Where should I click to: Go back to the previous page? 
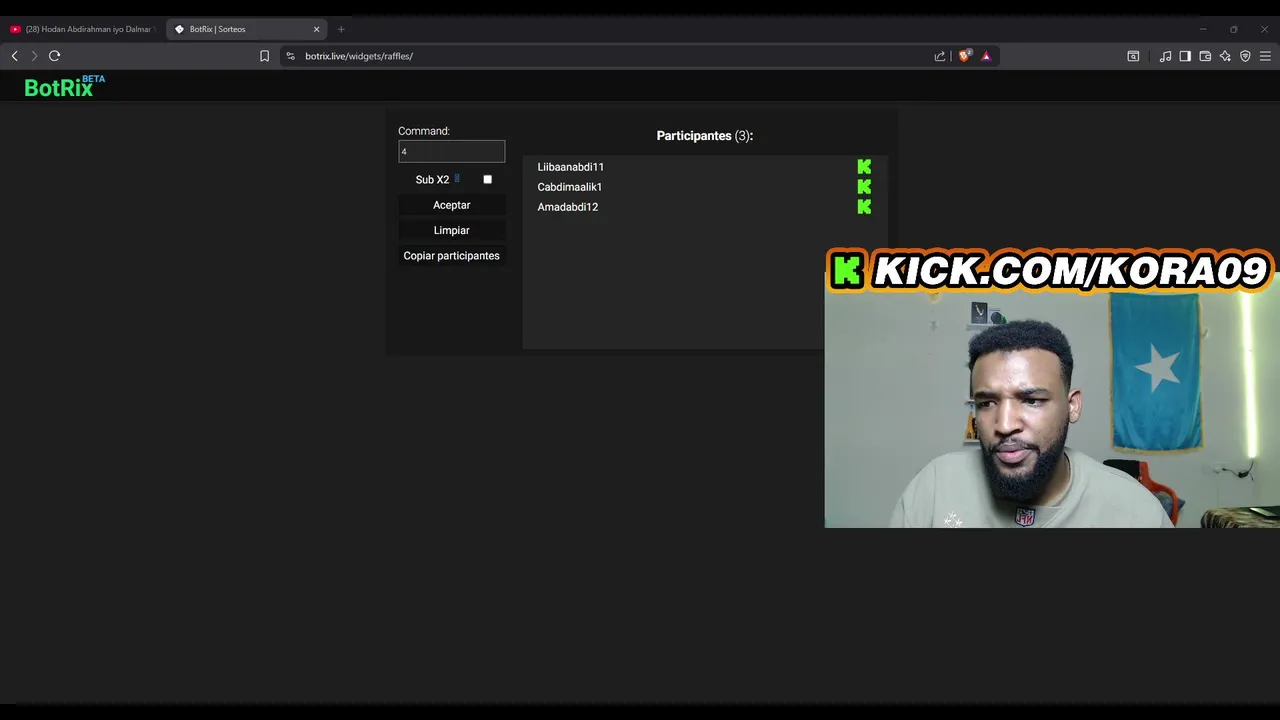point(14,56)
